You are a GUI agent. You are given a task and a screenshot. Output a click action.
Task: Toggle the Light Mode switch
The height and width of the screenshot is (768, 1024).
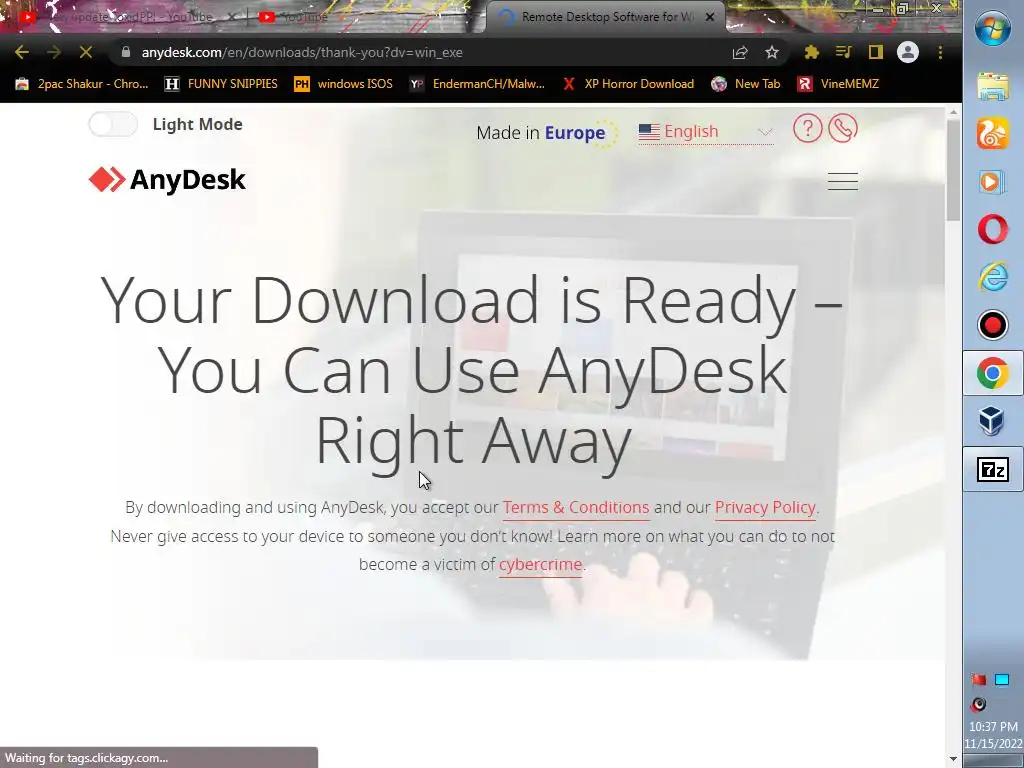coord(113,124)
